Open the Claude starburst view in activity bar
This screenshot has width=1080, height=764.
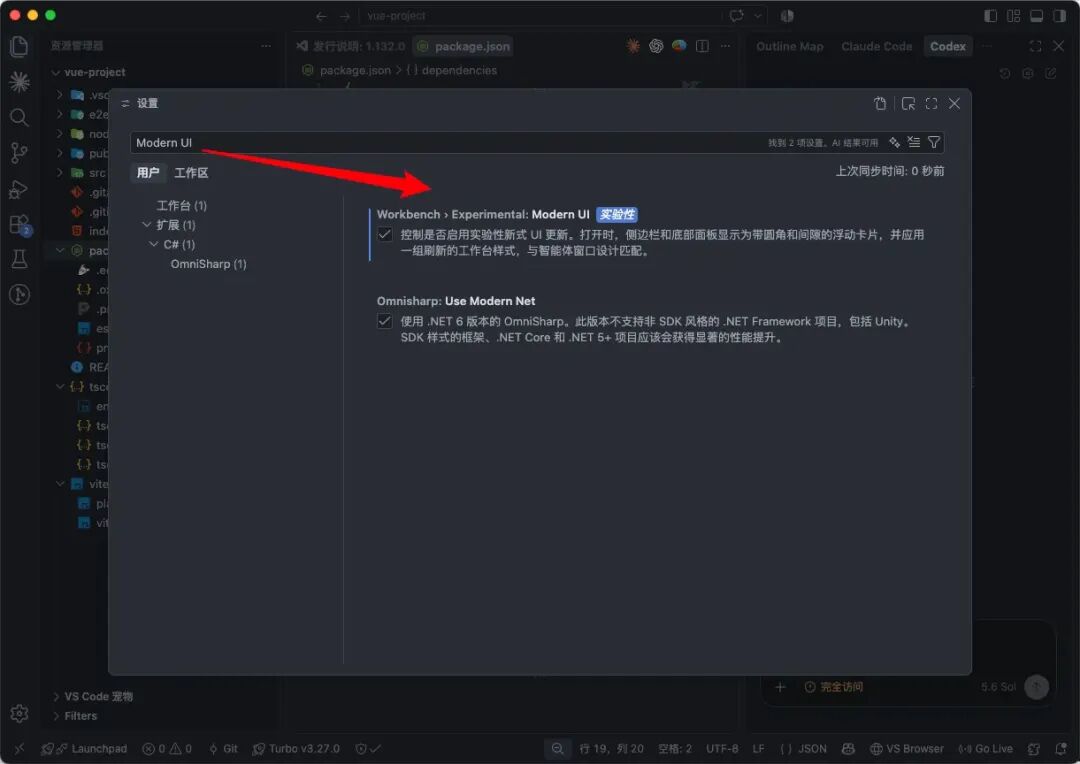[x=19, y=82]
